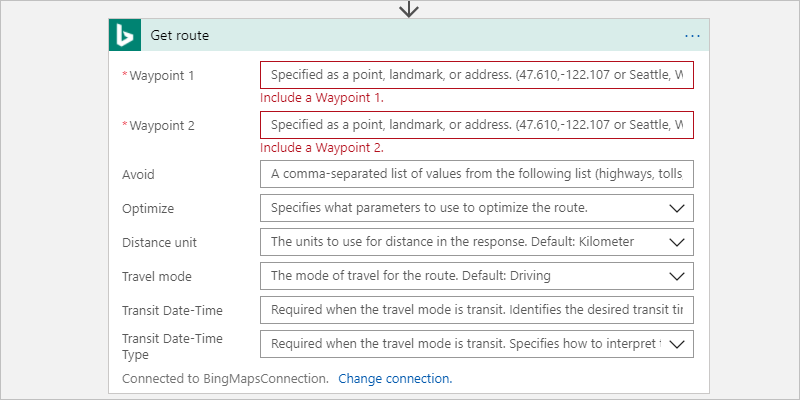Click the Transit Date-Time input field
800x400 pixels.
coord(476,310)
